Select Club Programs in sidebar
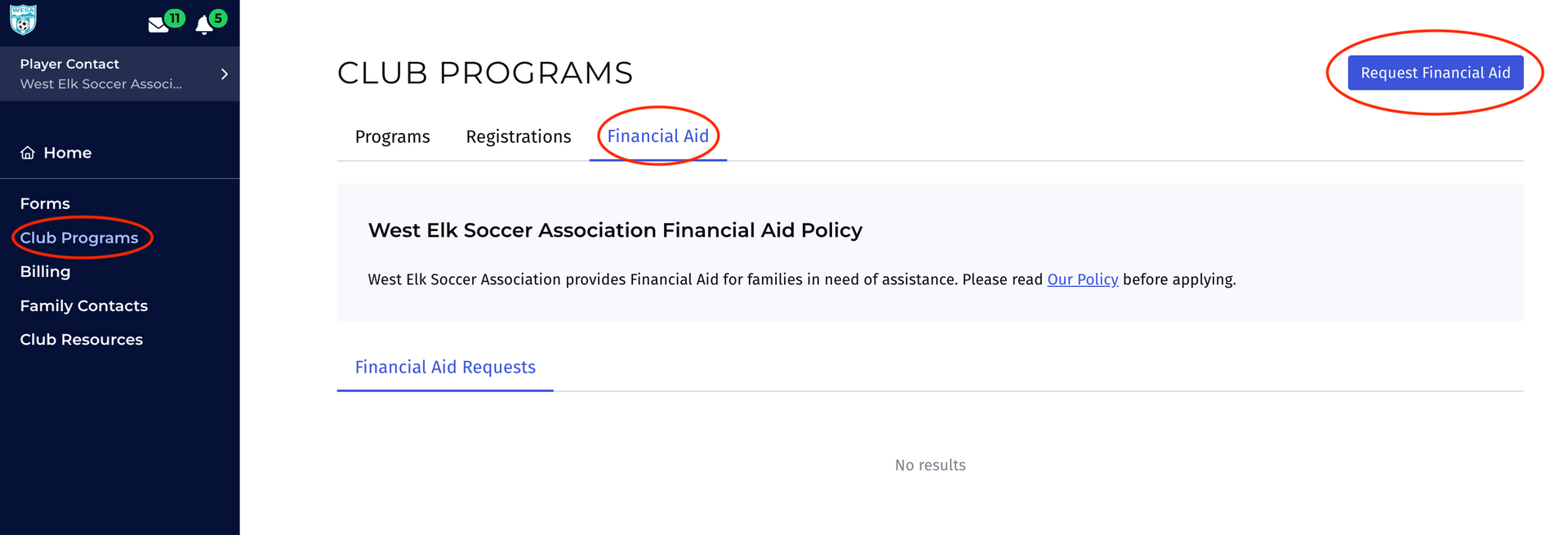The height and width of the screenshot is (535, 1568). coord(79,238)
